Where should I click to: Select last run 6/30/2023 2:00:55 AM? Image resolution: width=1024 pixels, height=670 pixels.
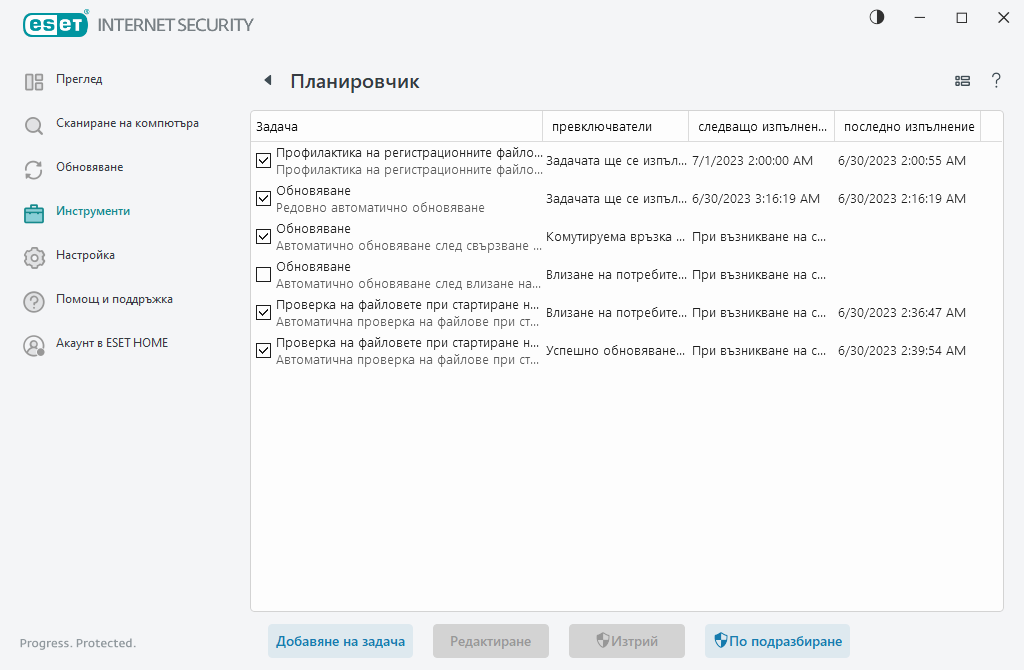click(x=902, y=161)
